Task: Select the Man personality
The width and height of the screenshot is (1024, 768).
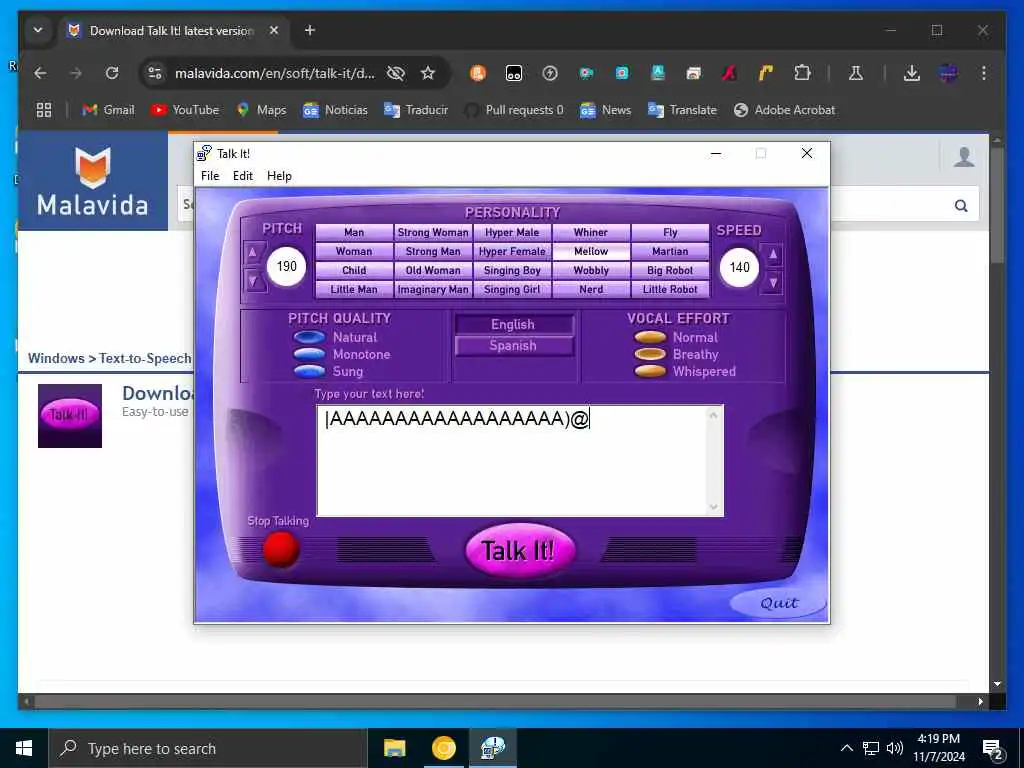Action: tap(354, 232)
